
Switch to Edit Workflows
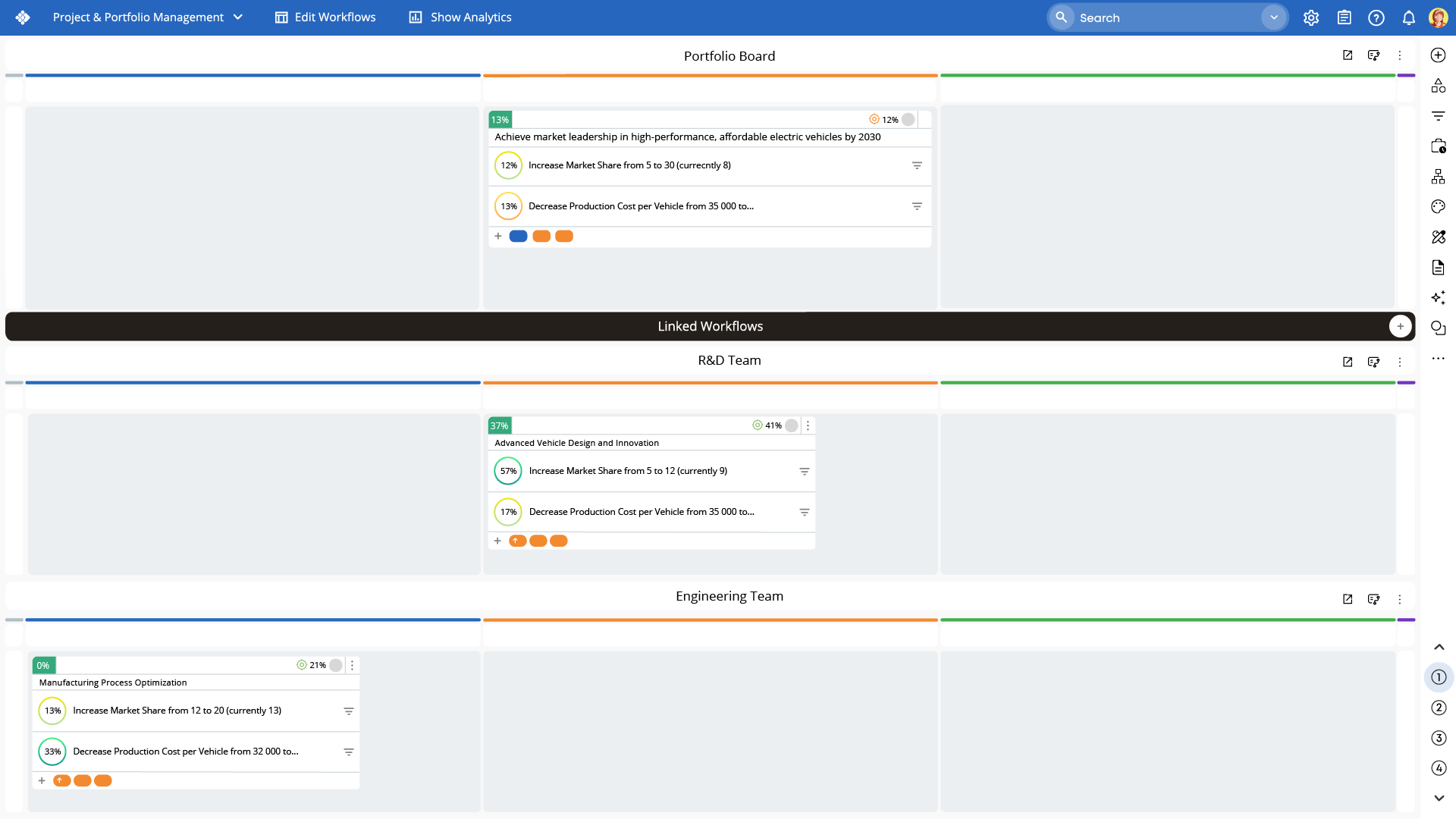325,17
